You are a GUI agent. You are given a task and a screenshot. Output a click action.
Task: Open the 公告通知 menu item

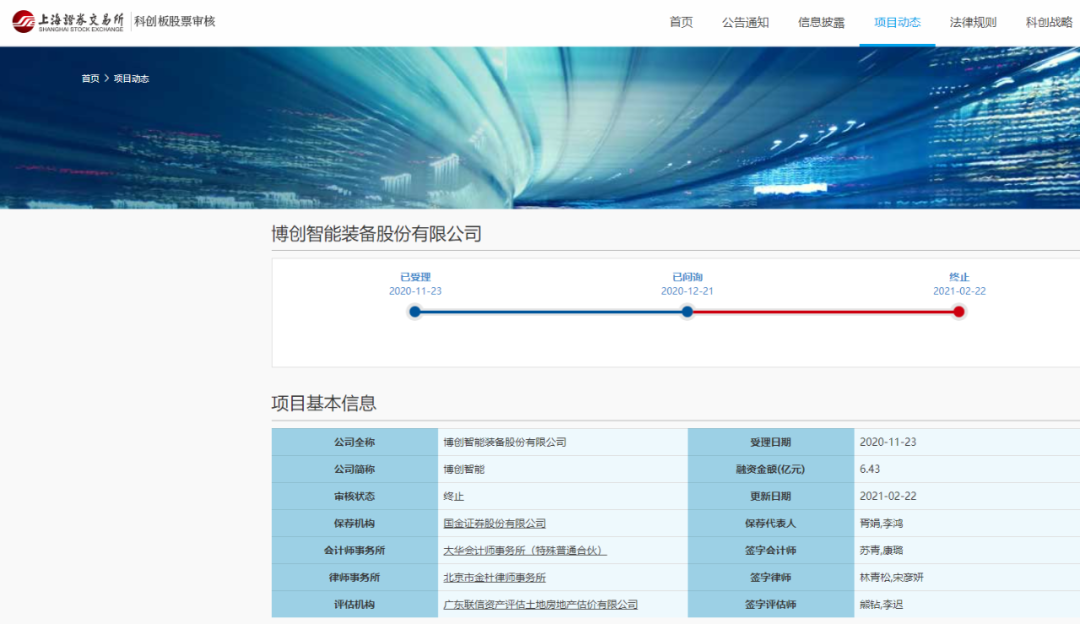click(745, 22)
